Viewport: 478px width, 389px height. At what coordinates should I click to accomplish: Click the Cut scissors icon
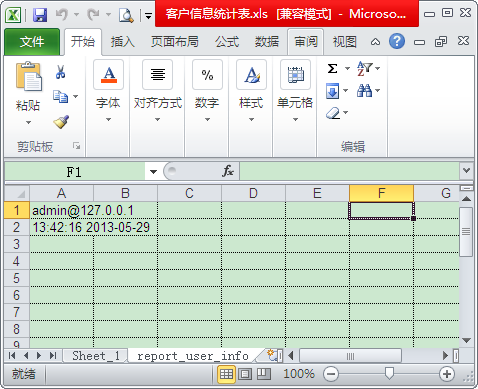[60, 72]
